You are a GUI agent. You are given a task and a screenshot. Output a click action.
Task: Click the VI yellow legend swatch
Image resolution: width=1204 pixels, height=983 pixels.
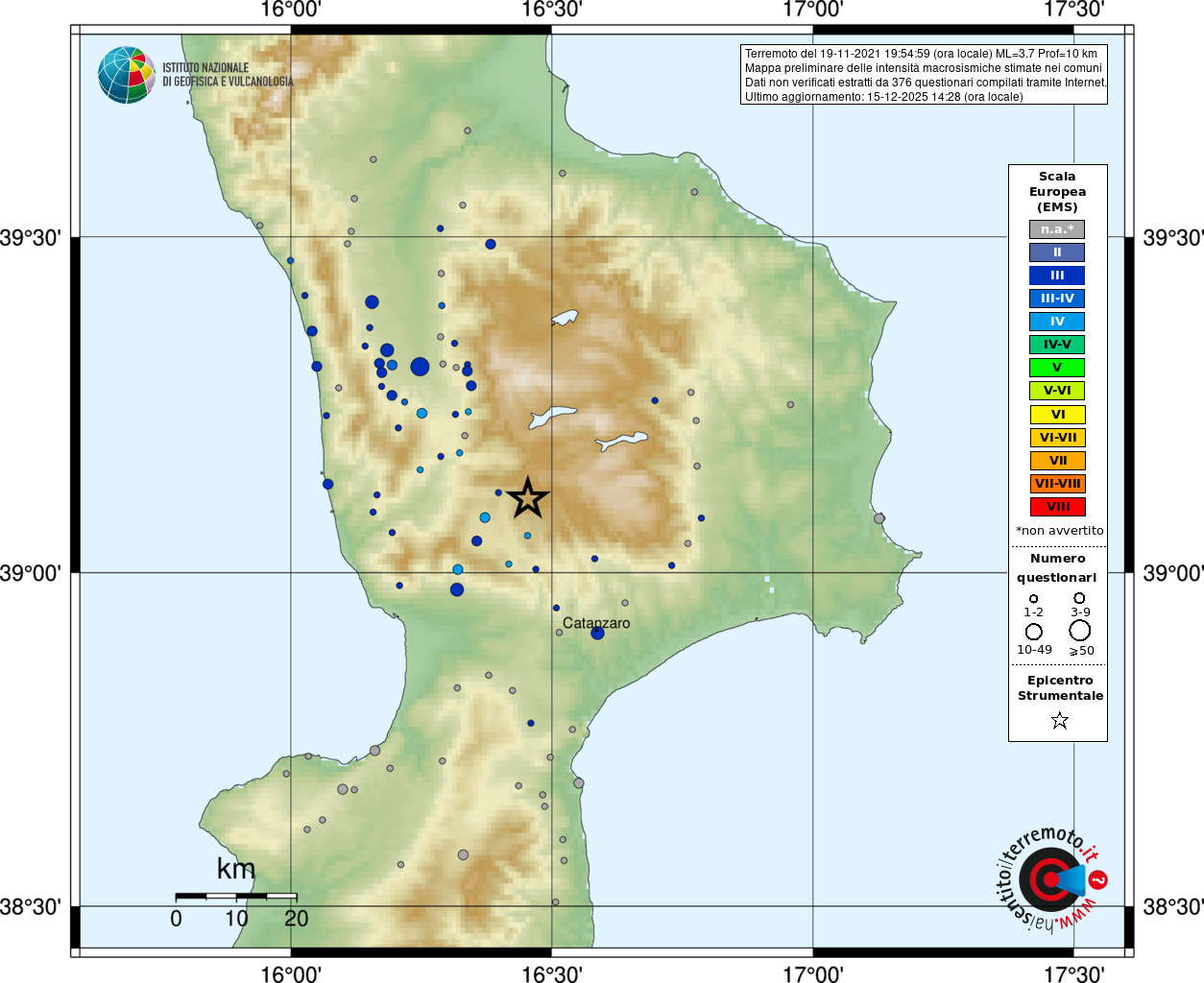1057,415
